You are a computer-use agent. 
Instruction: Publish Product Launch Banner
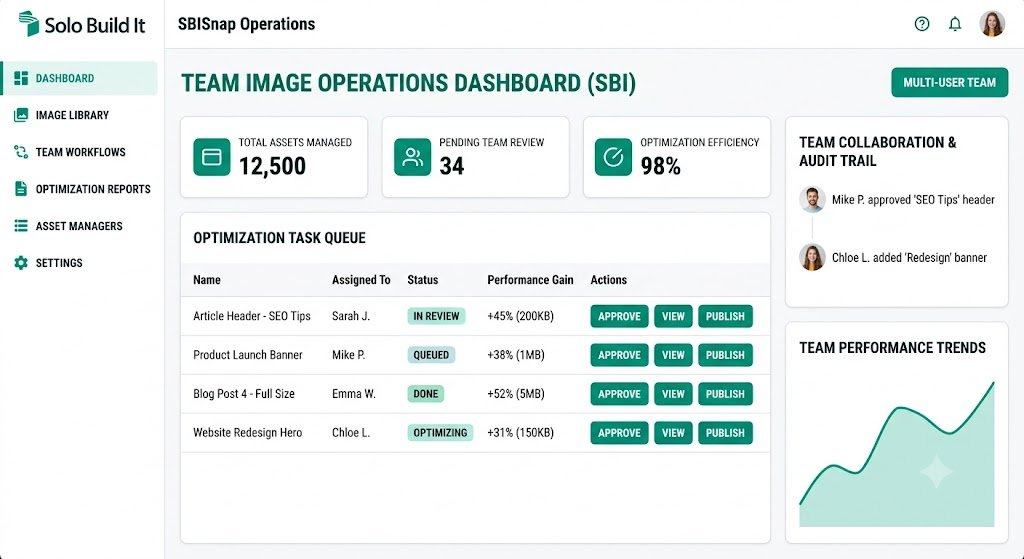725,355
